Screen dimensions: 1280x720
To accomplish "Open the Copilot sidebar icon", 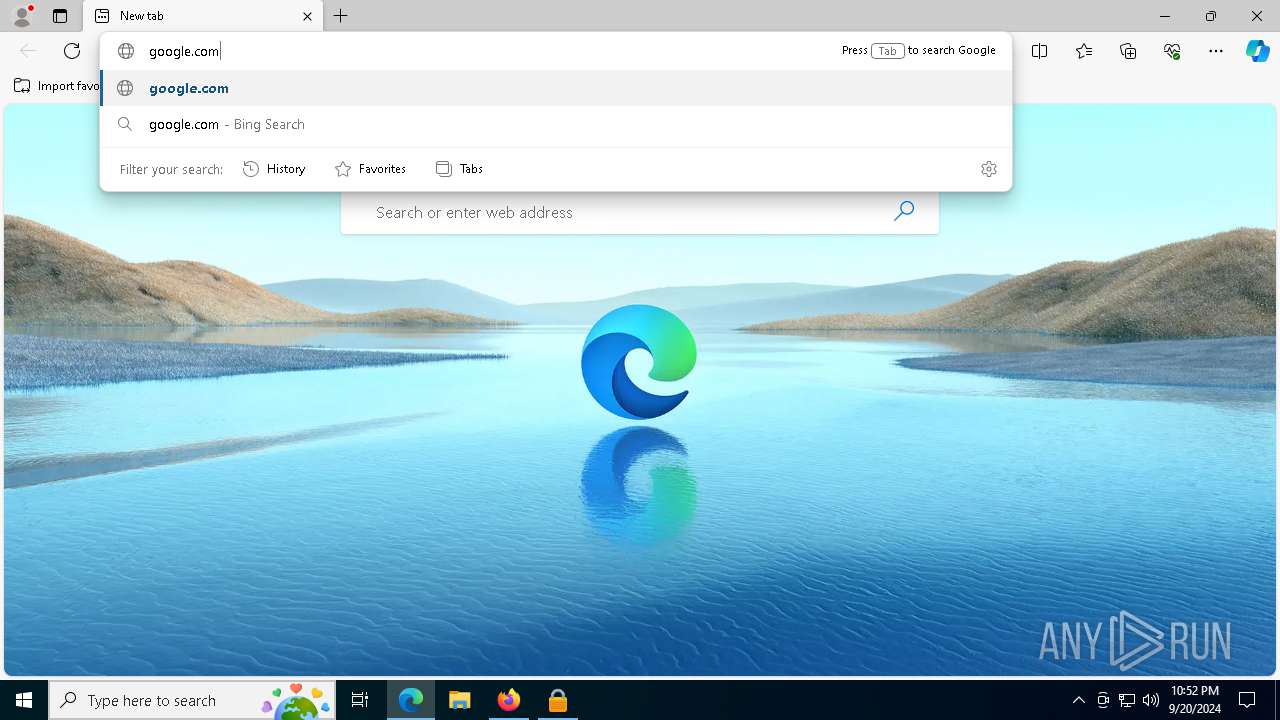I will 1257,51.
